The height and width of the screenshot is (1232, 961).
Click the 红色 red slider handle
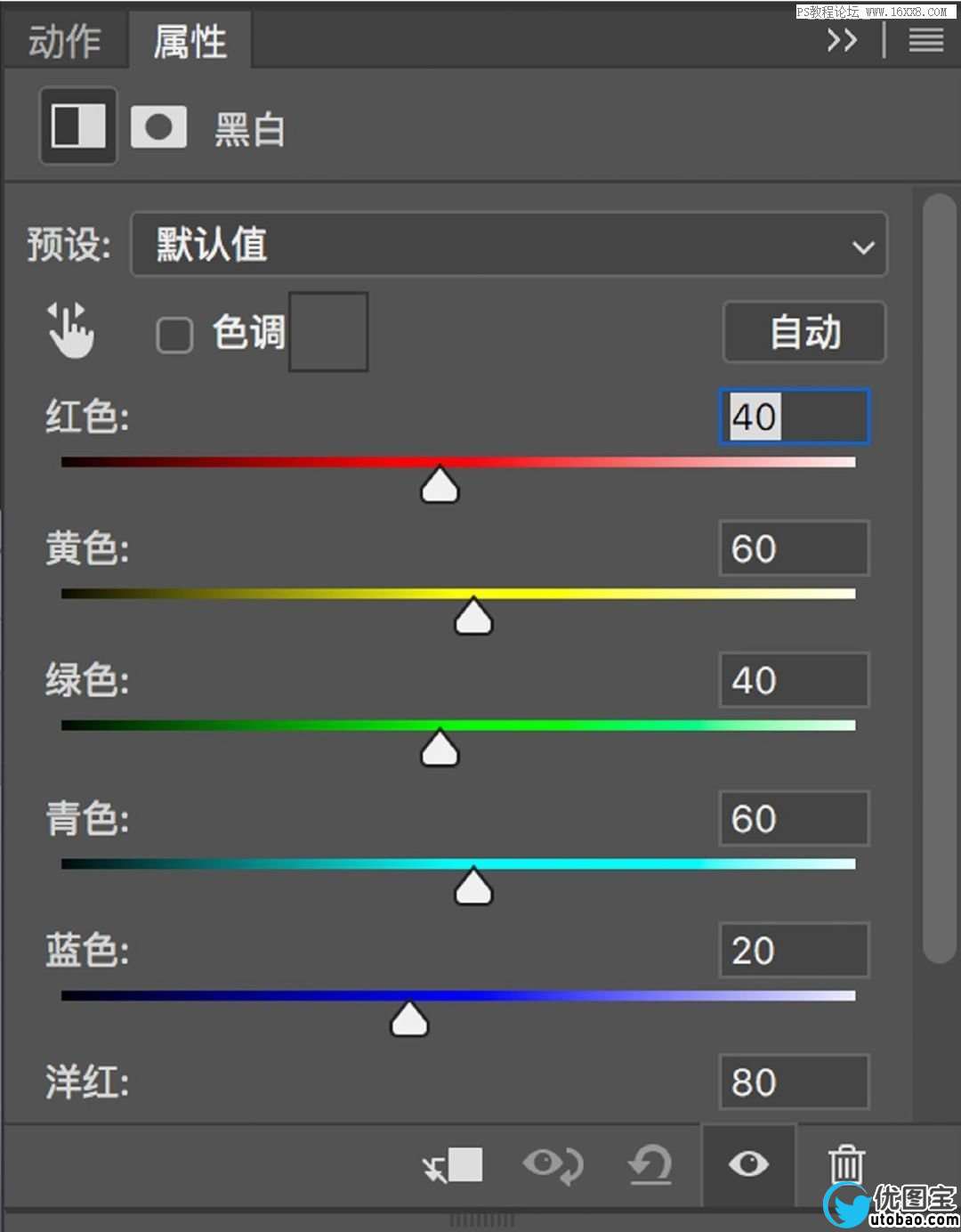[x=440, y=486]
